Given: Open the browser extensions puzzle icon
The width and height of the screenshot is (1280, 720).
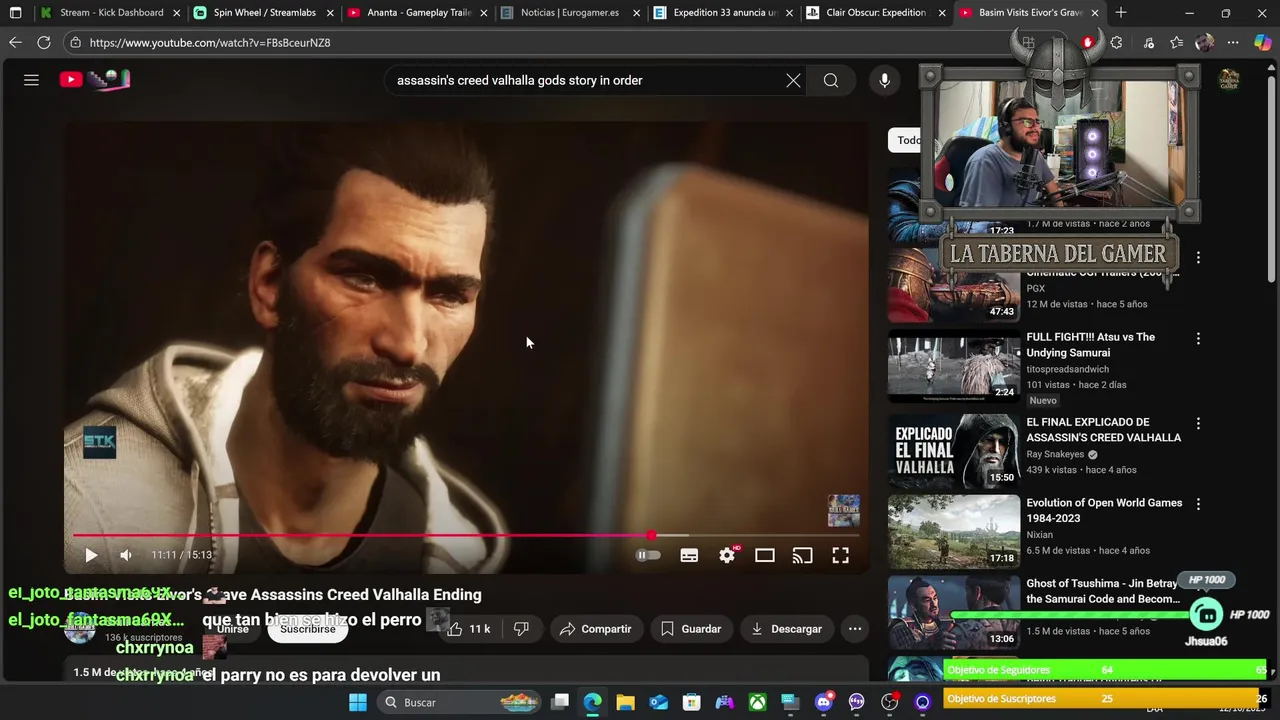Looking at the screenshot, I should [1117, 43].
